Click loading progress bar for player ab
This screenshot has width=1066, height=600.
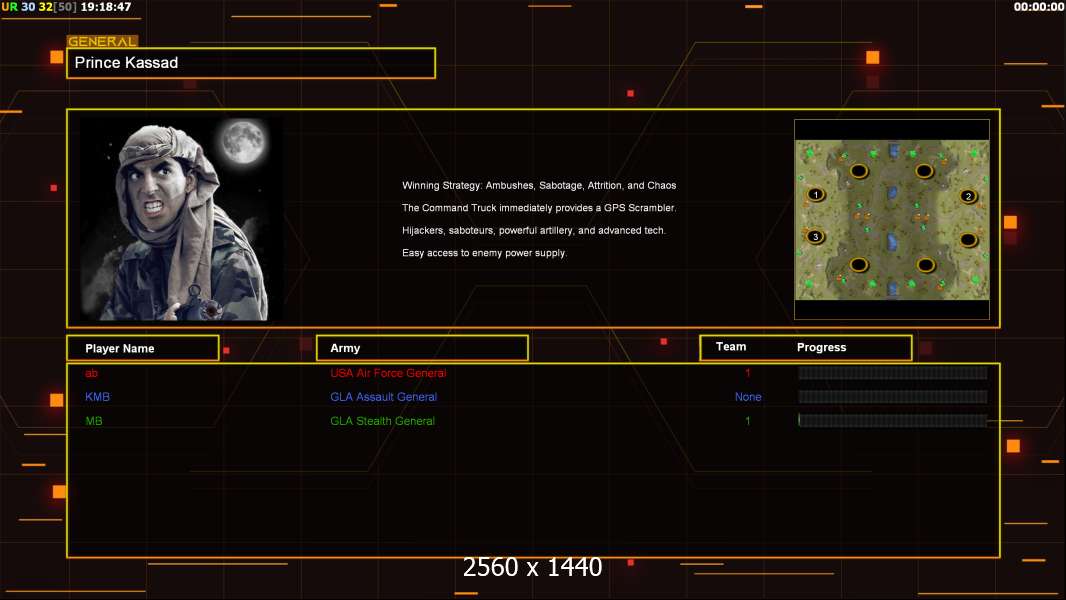point(893,372)
